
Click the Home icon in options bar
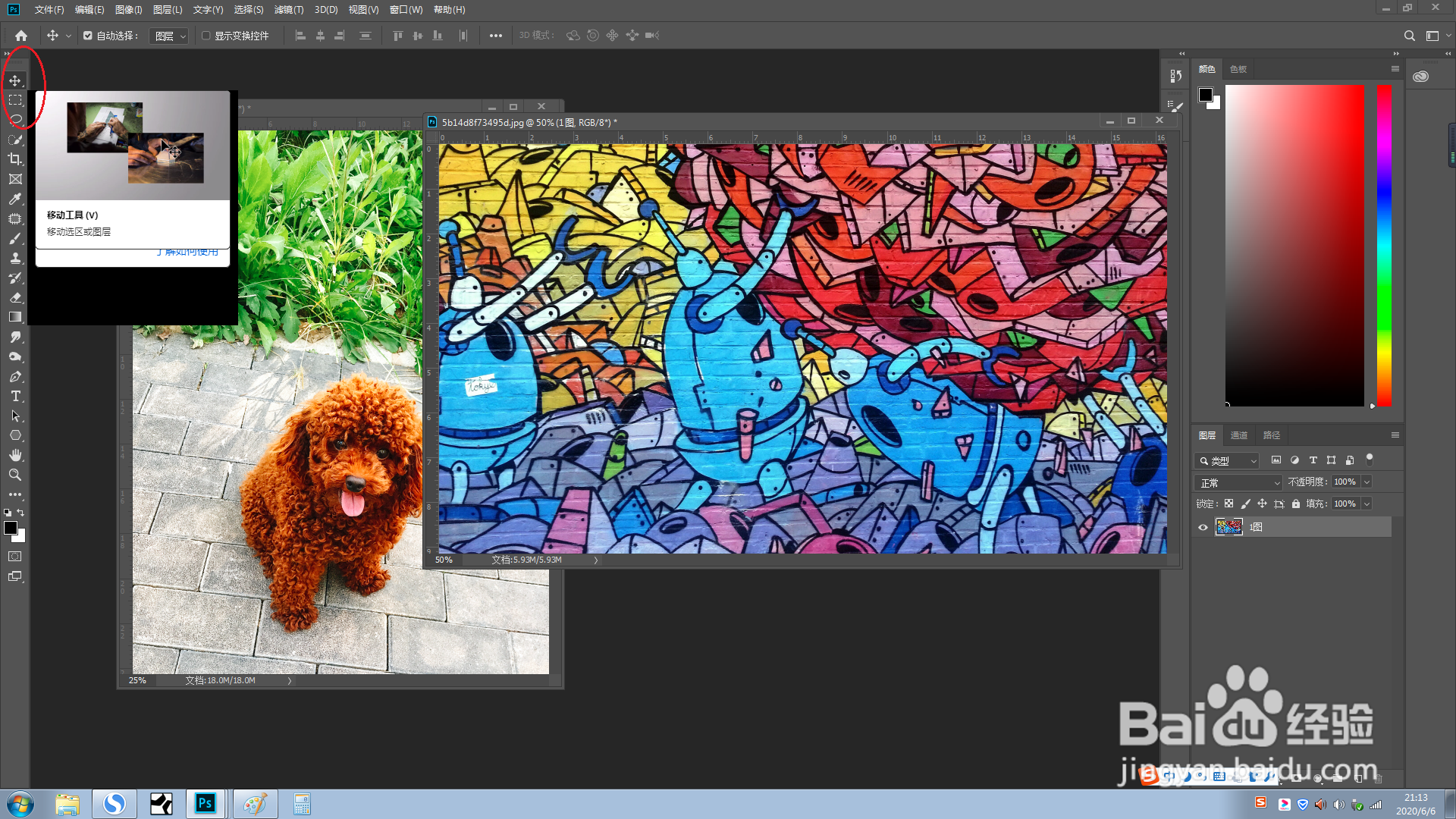21,36
